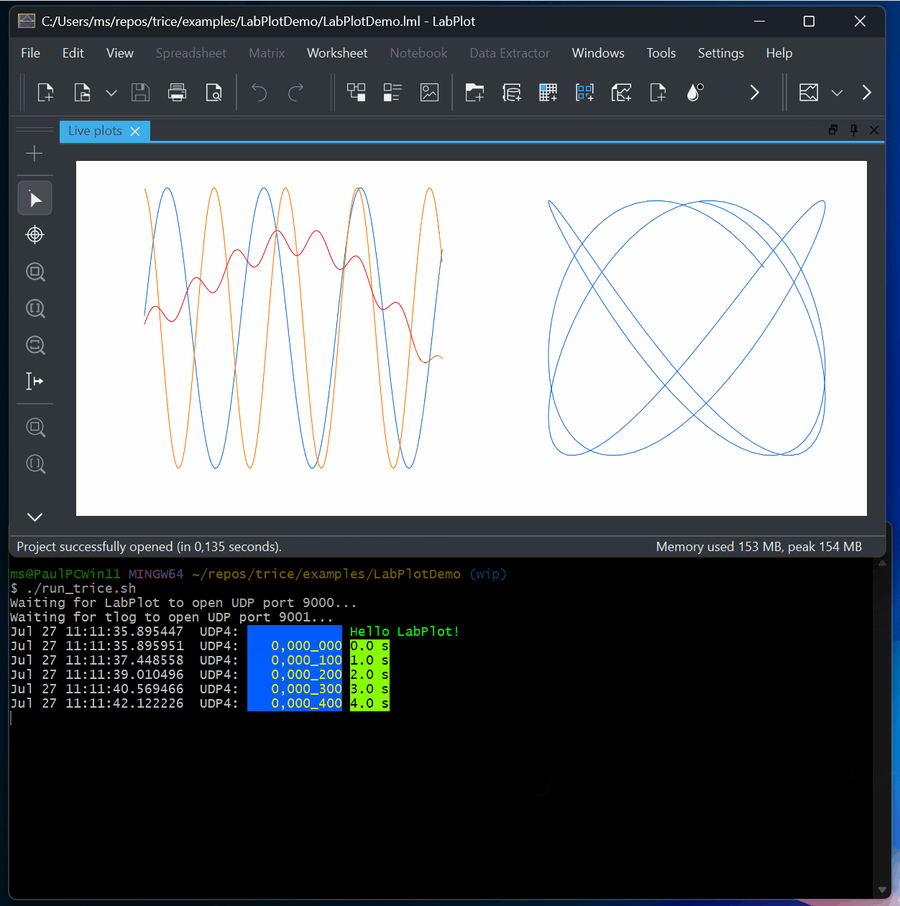
Task: Expand main toolbar overflow chevron
Action: pos(754,92)
